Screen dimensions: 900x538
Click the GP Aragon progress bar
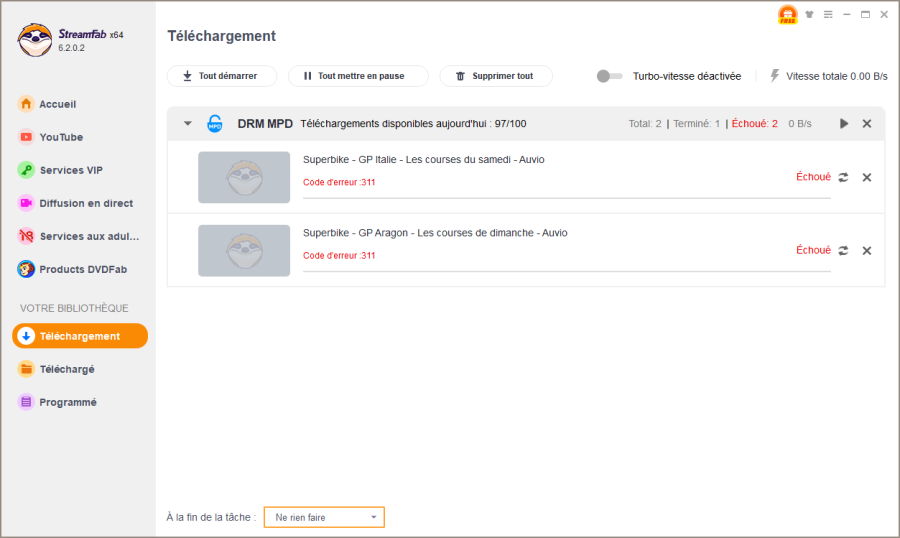[x=567, y=271]
